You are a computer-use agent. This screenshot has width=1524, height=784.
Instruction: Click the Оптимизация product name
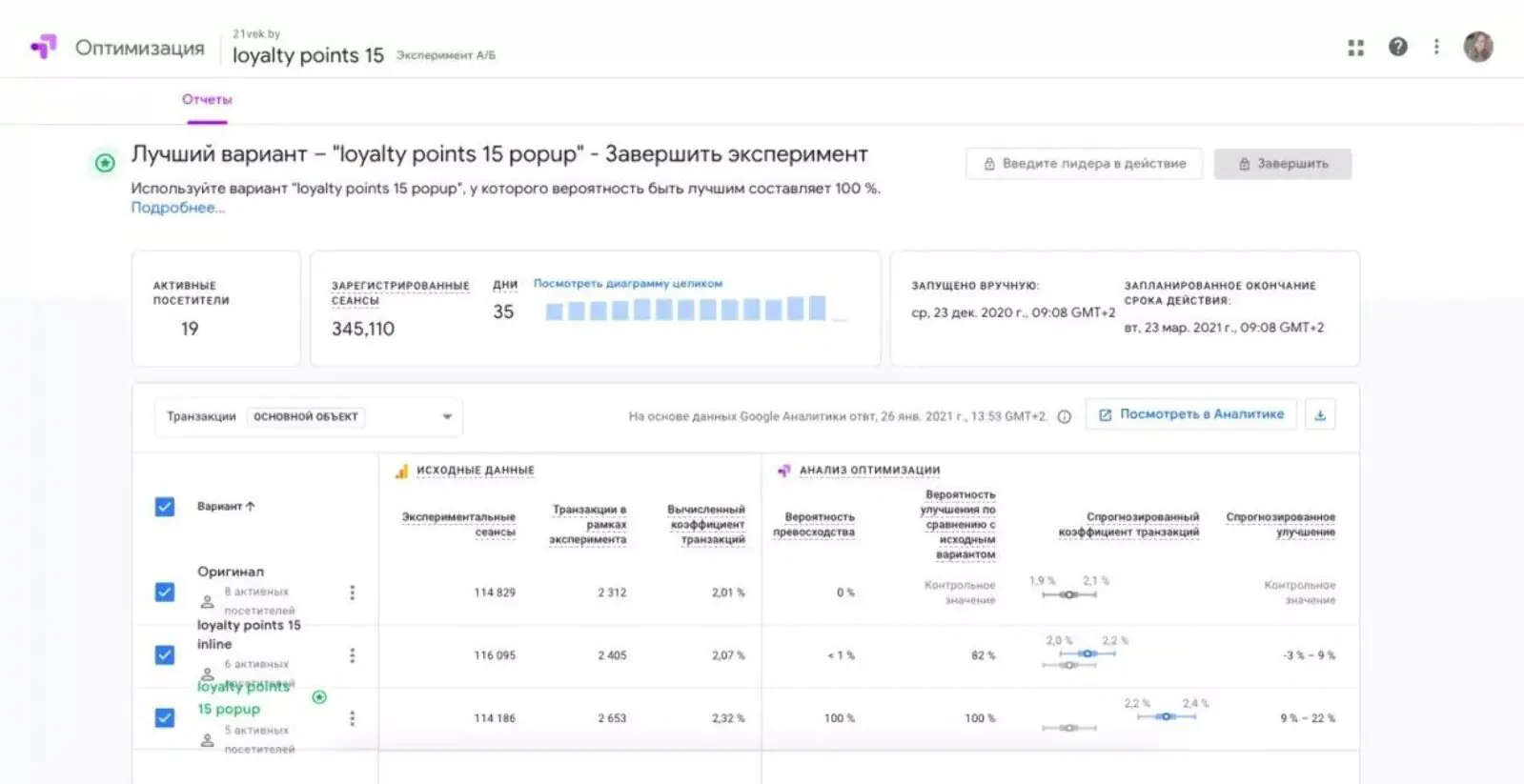coord(139,48)
